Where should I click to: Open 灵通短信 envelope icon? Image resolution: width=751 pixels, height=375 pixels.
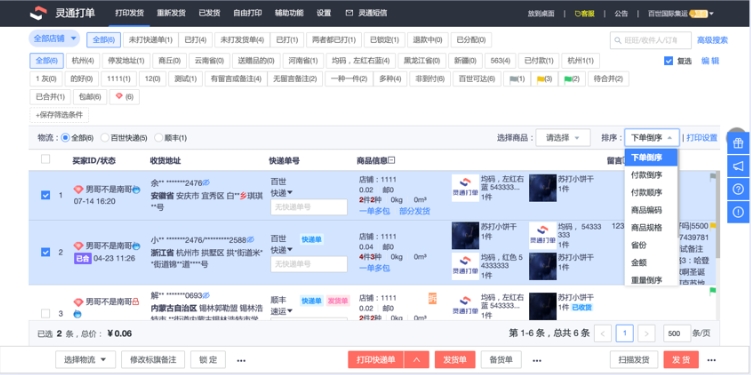point(349,13)
